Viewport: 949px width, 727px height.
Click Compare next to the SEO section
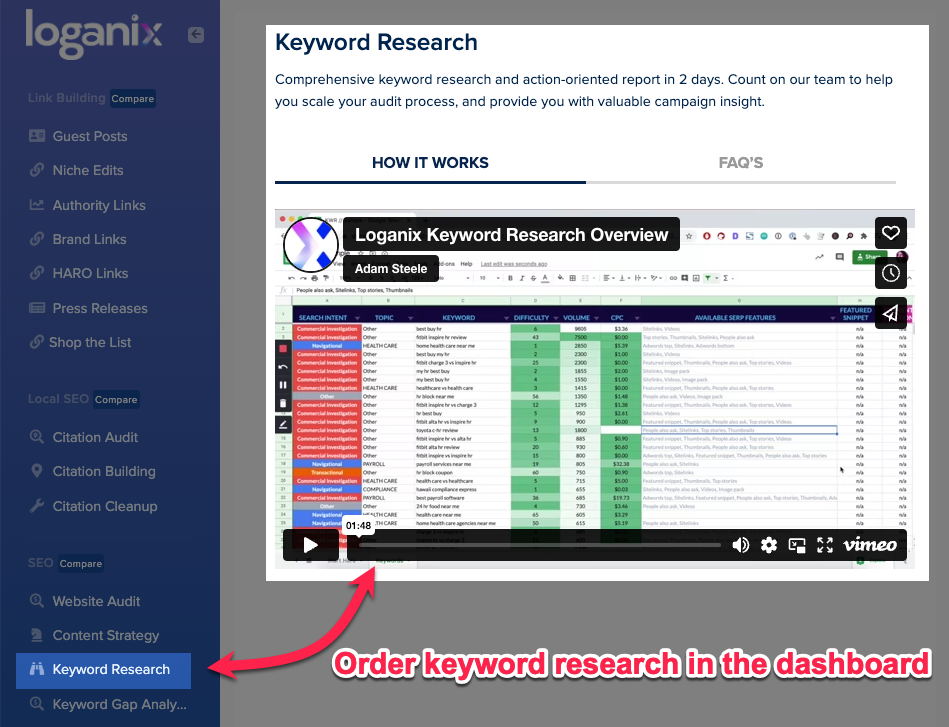tap(80, 564)
